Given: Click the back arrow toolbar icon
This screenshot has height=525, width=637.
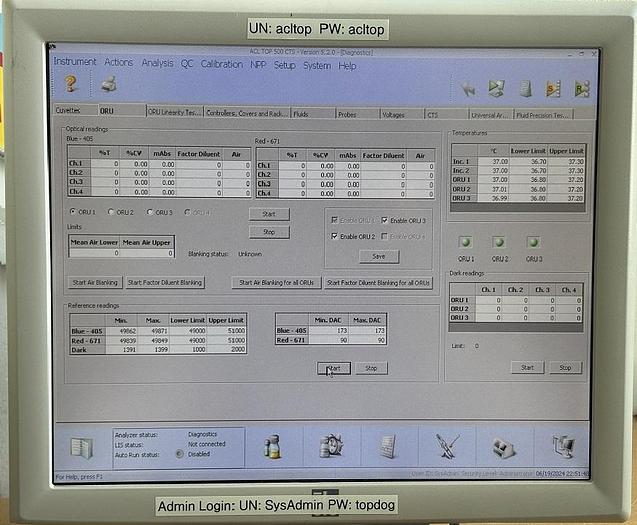Looking at the screenshot, I should pyautogui.click(x=469, y=89).
